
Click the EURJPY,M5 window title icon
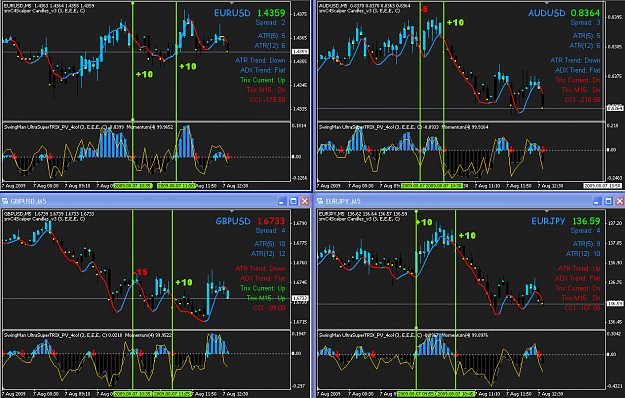[x=320, y=201]
